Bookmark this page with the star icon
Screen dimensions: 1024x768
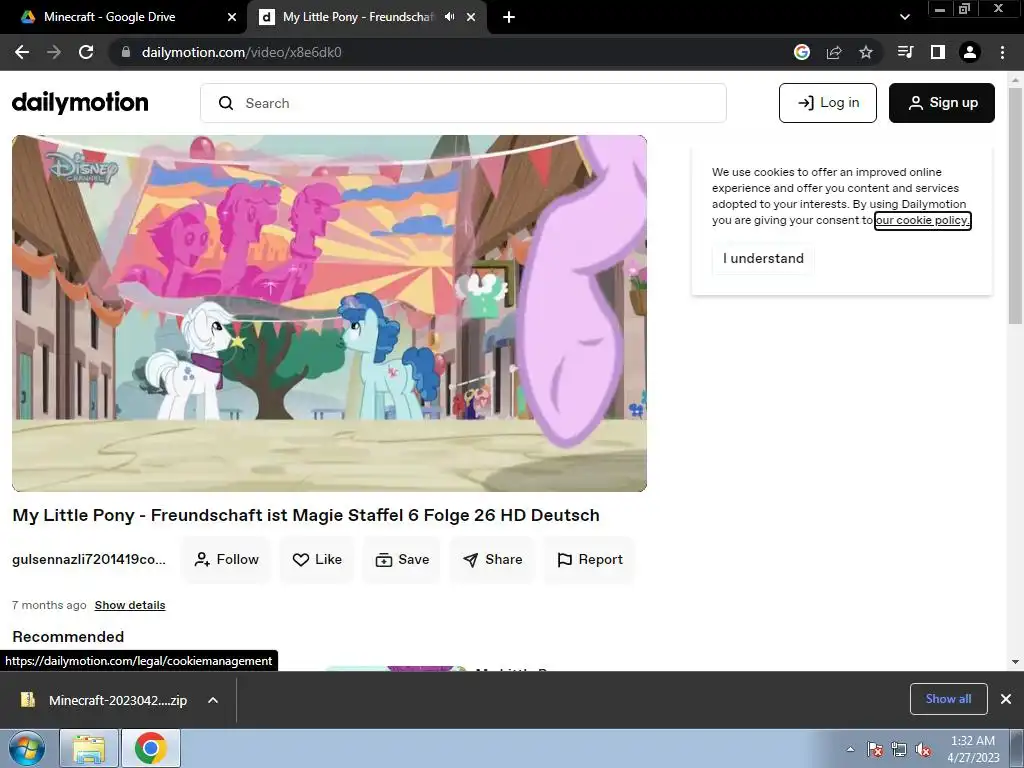point(866,52)
